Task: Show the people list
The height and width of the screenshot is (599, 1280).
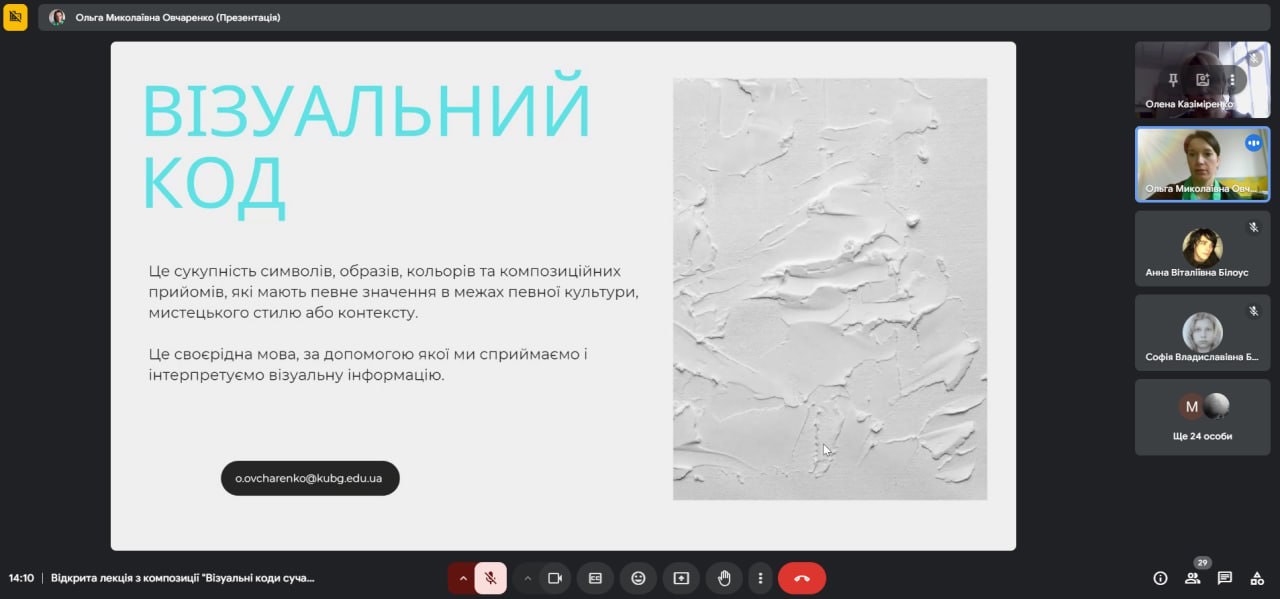Action: [1193, 578]
